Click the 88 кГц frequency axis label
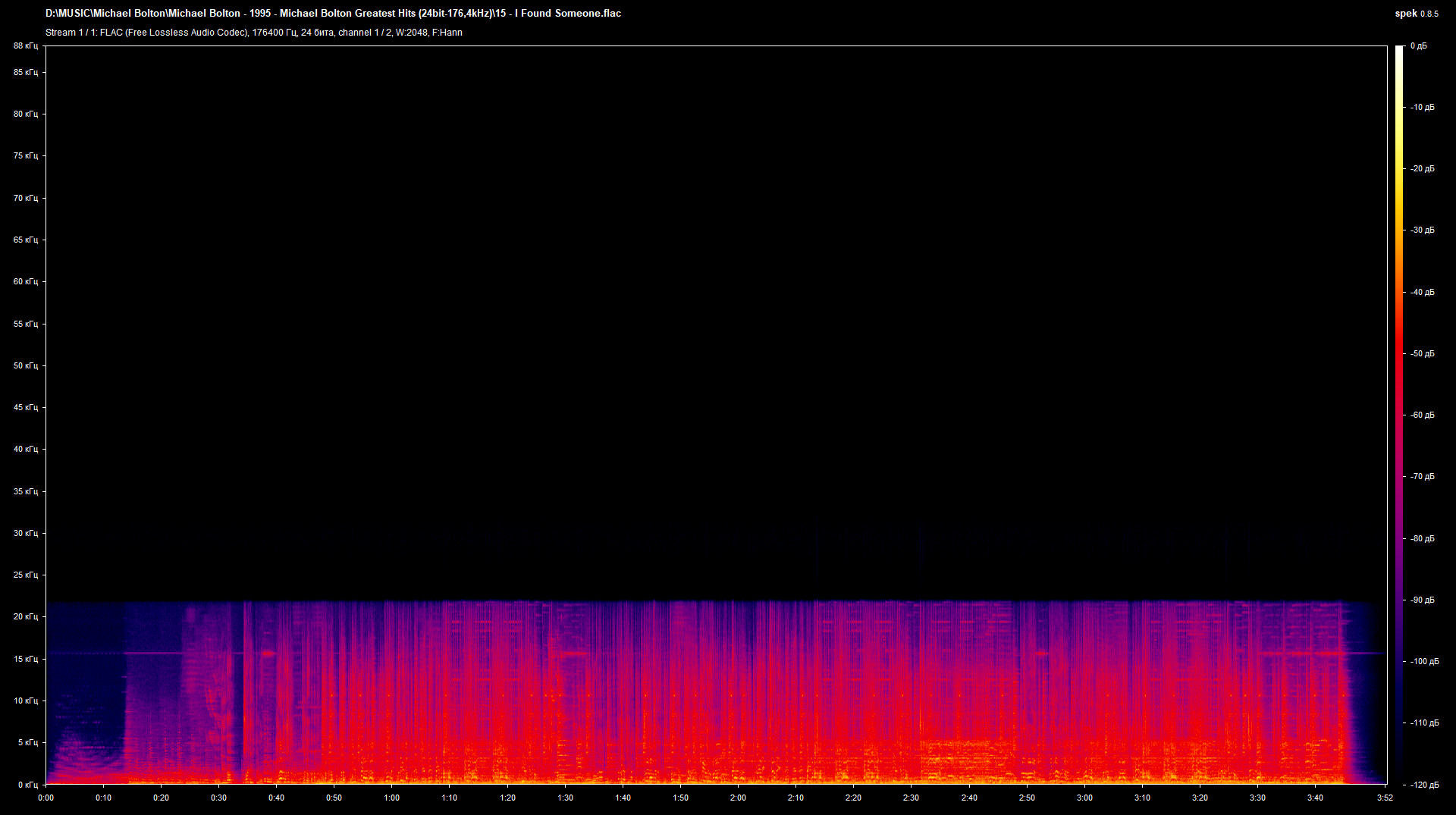This screenshot has height=815, width=1456. tap(25, 45)
